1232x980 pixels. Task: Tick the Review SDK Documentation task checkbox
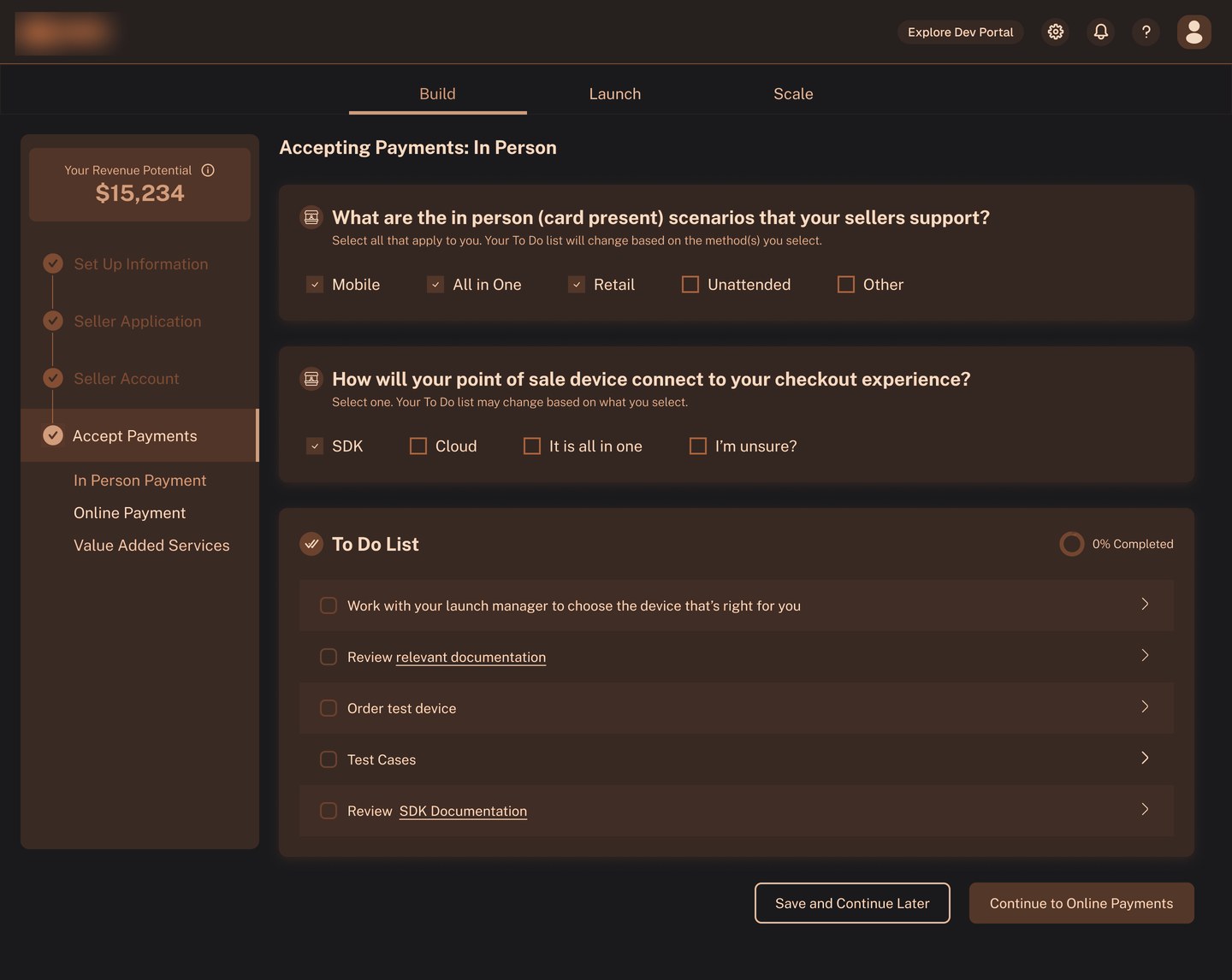coord(329,811)
